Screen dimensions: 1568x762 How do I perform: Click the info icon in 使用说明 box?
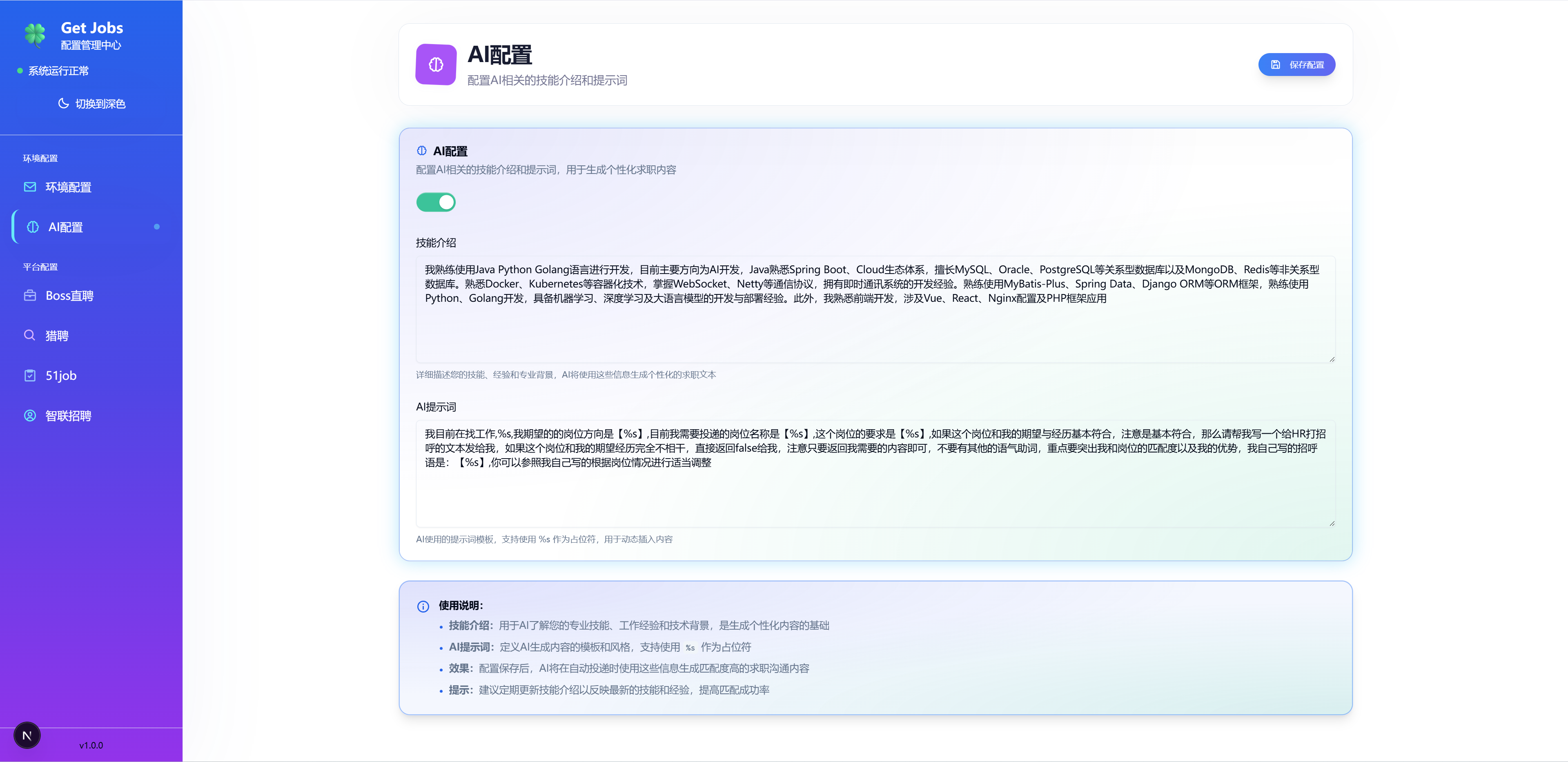point(423,606)
